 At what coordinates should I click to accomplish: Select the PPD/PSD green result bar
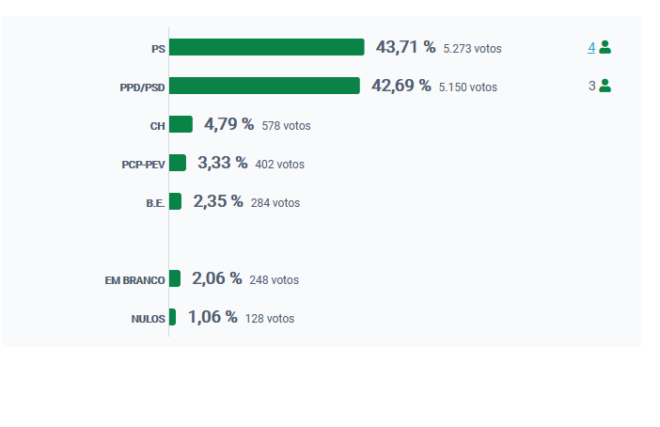coord(264,85)
